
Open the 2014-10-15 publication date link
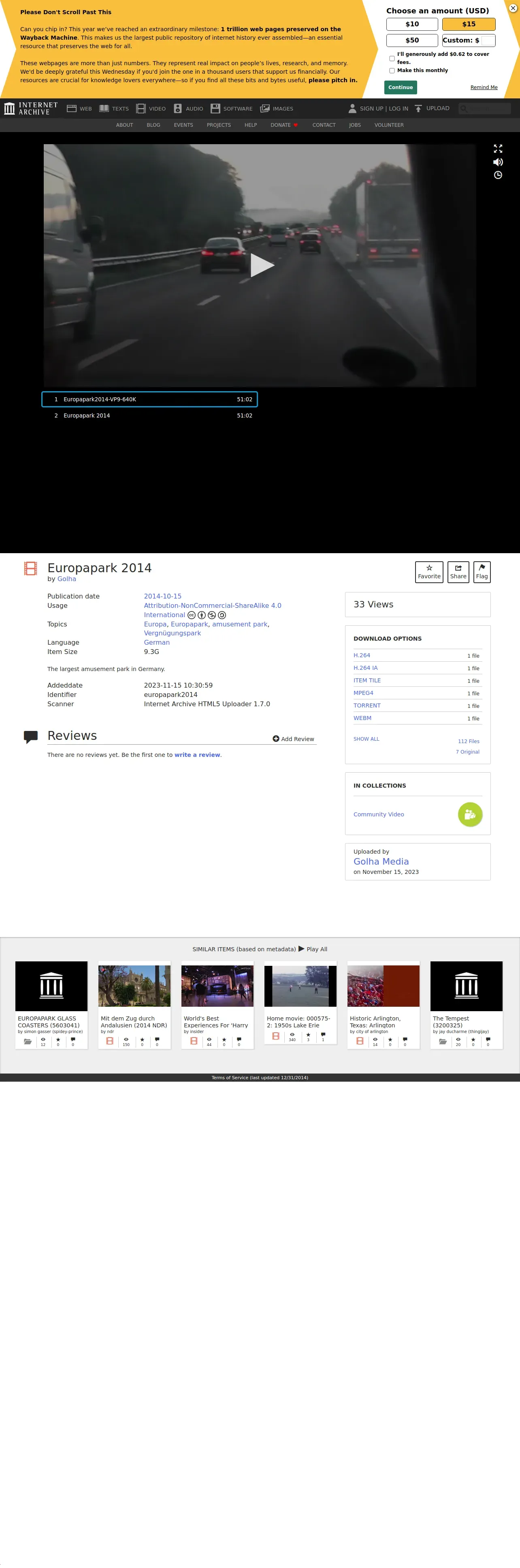tap(162, 597)
